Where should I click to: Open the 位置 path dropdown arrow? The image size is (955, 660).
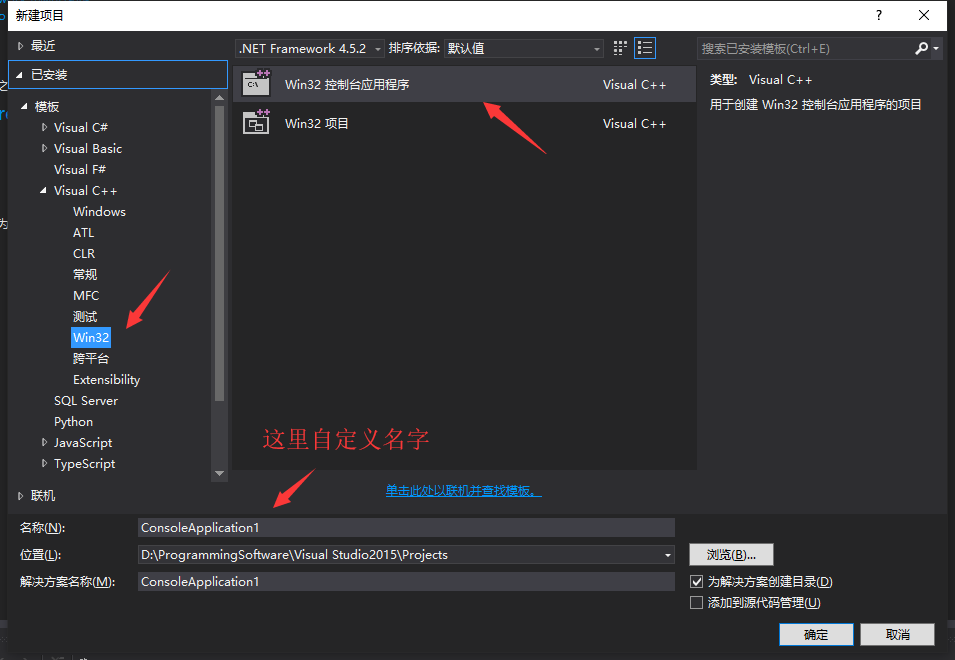666,554
